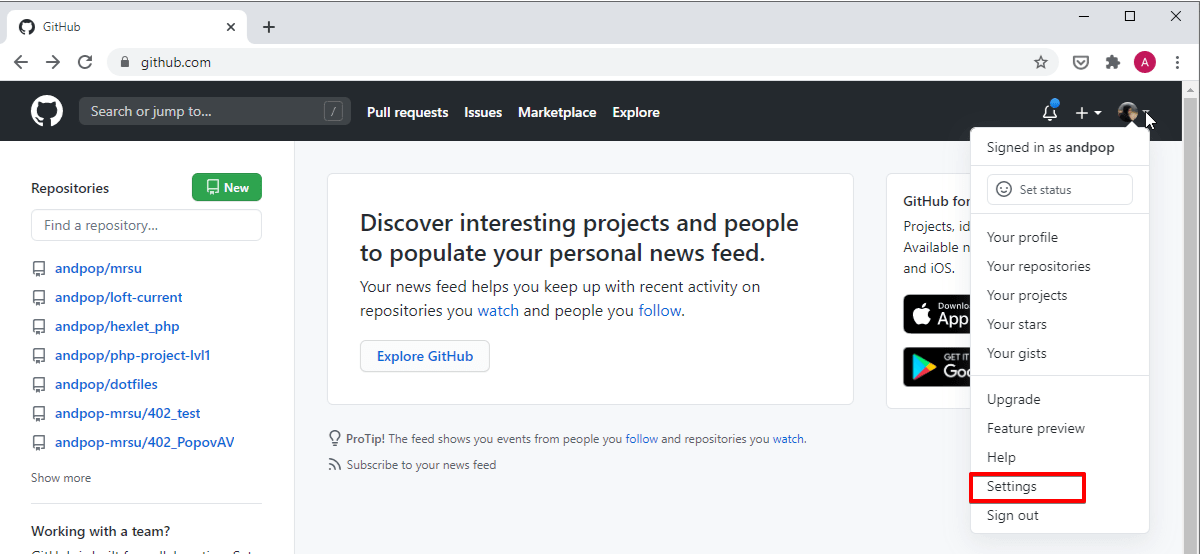Screen dimensions: 1202x554
Task: Click 'Signed in as andpop' text
Action: tap(1050, 147)
